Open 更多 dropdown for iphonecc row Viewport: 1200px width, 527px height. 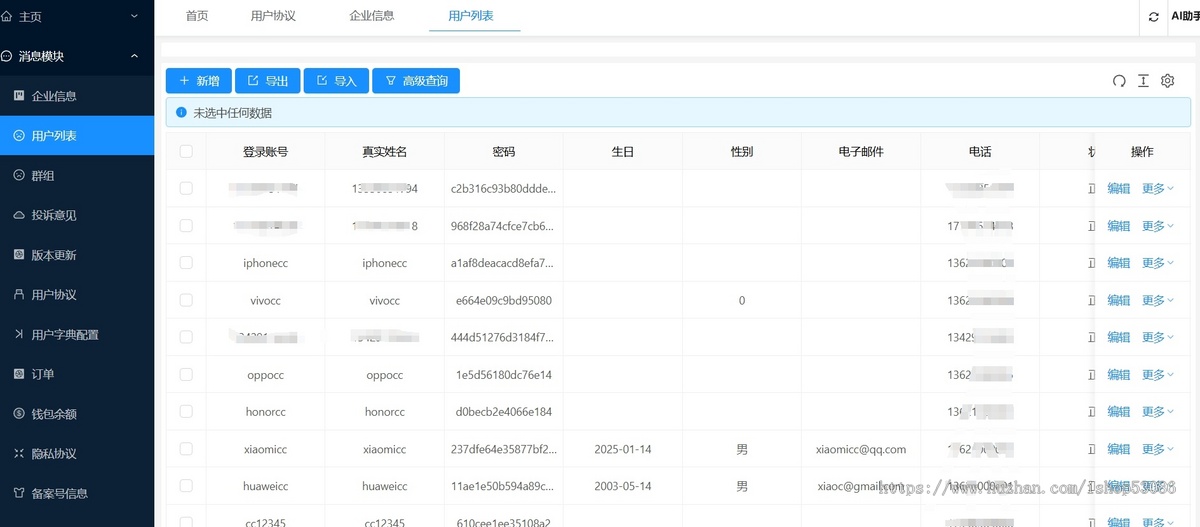pos(1158,263)
